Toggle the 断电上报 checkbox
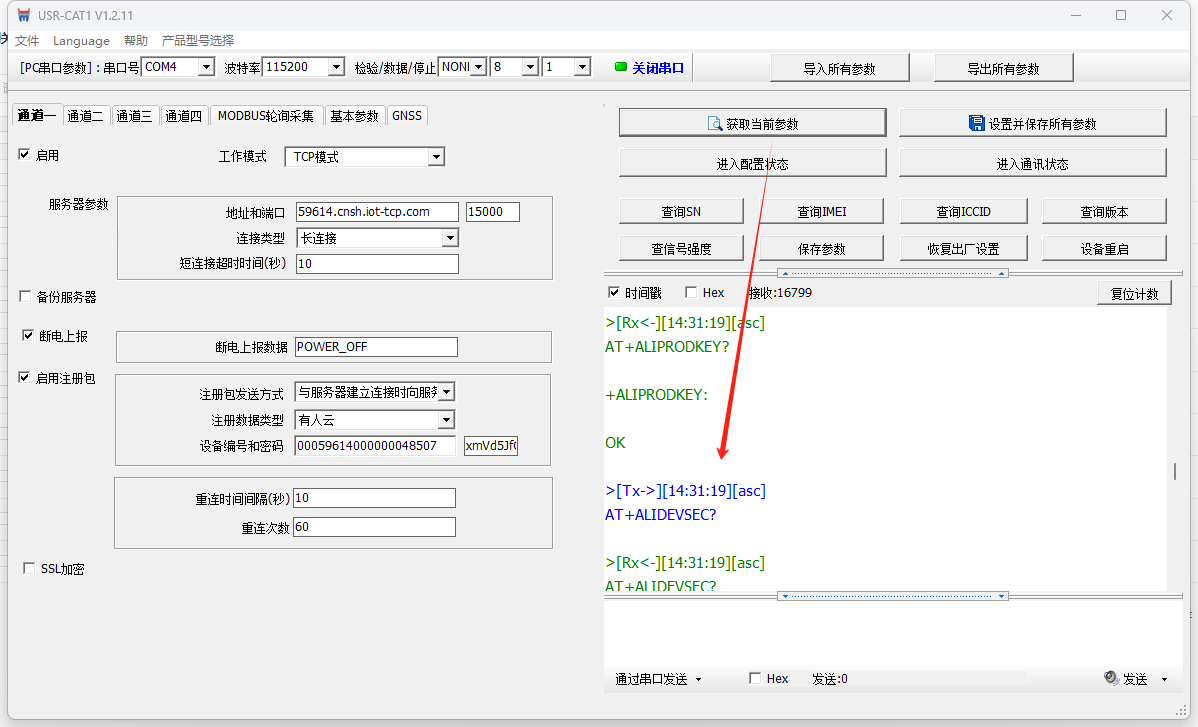Viewport: 1198px width, 727px height. 28,335
